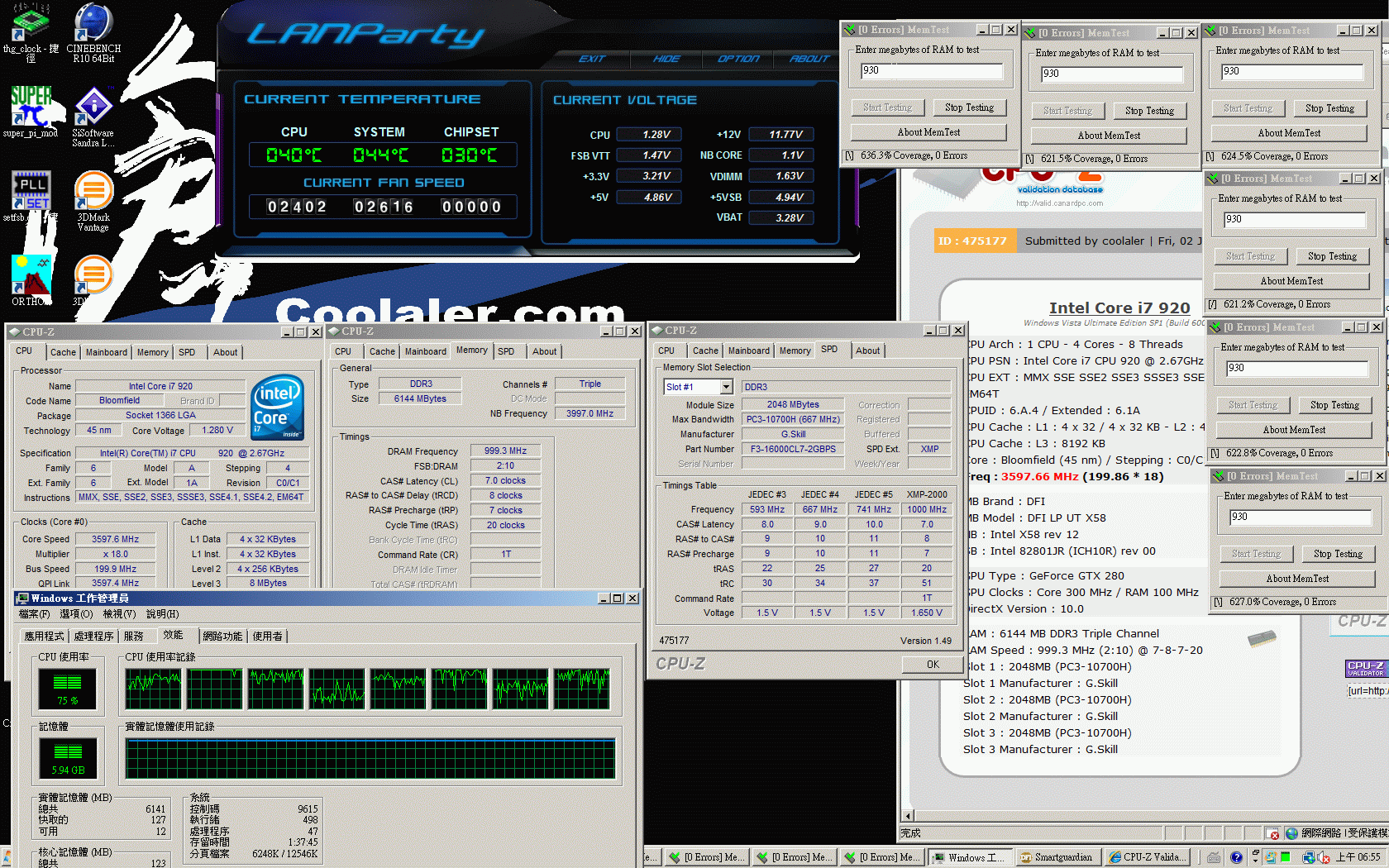Viewport: 1389px width, 868px height.
Task: Click the 3597.66 MHz frequency text on the validation page
Action: click(x=1039, y=477)
